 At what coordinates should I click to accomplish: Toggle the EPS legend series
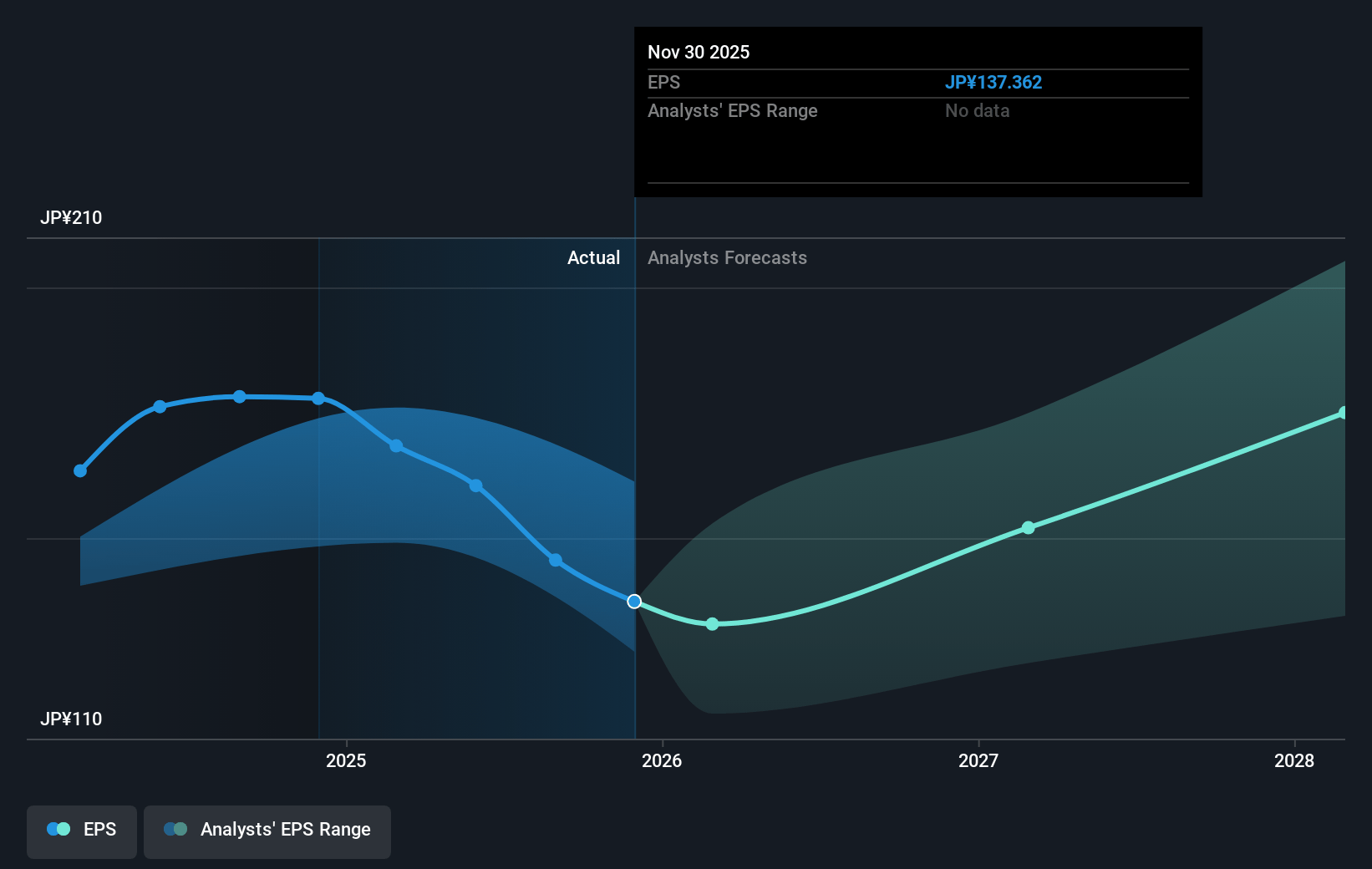82,830
